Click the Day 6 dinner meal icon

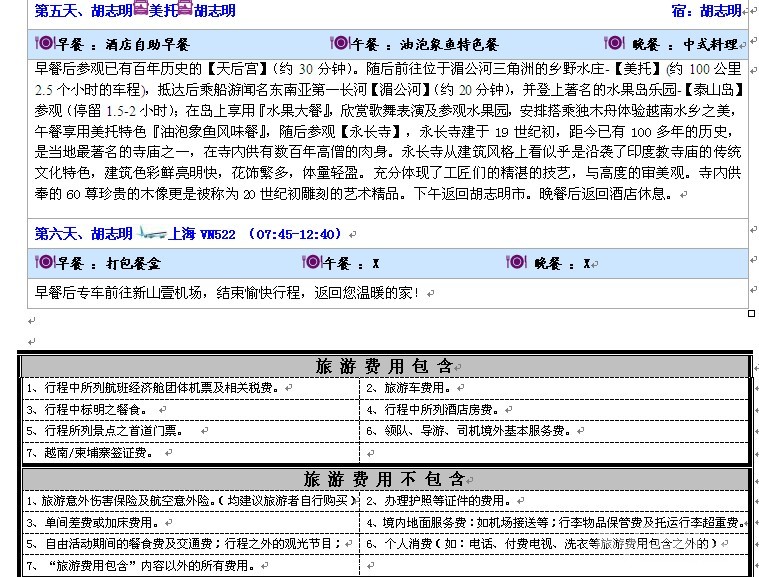[516, 263]
